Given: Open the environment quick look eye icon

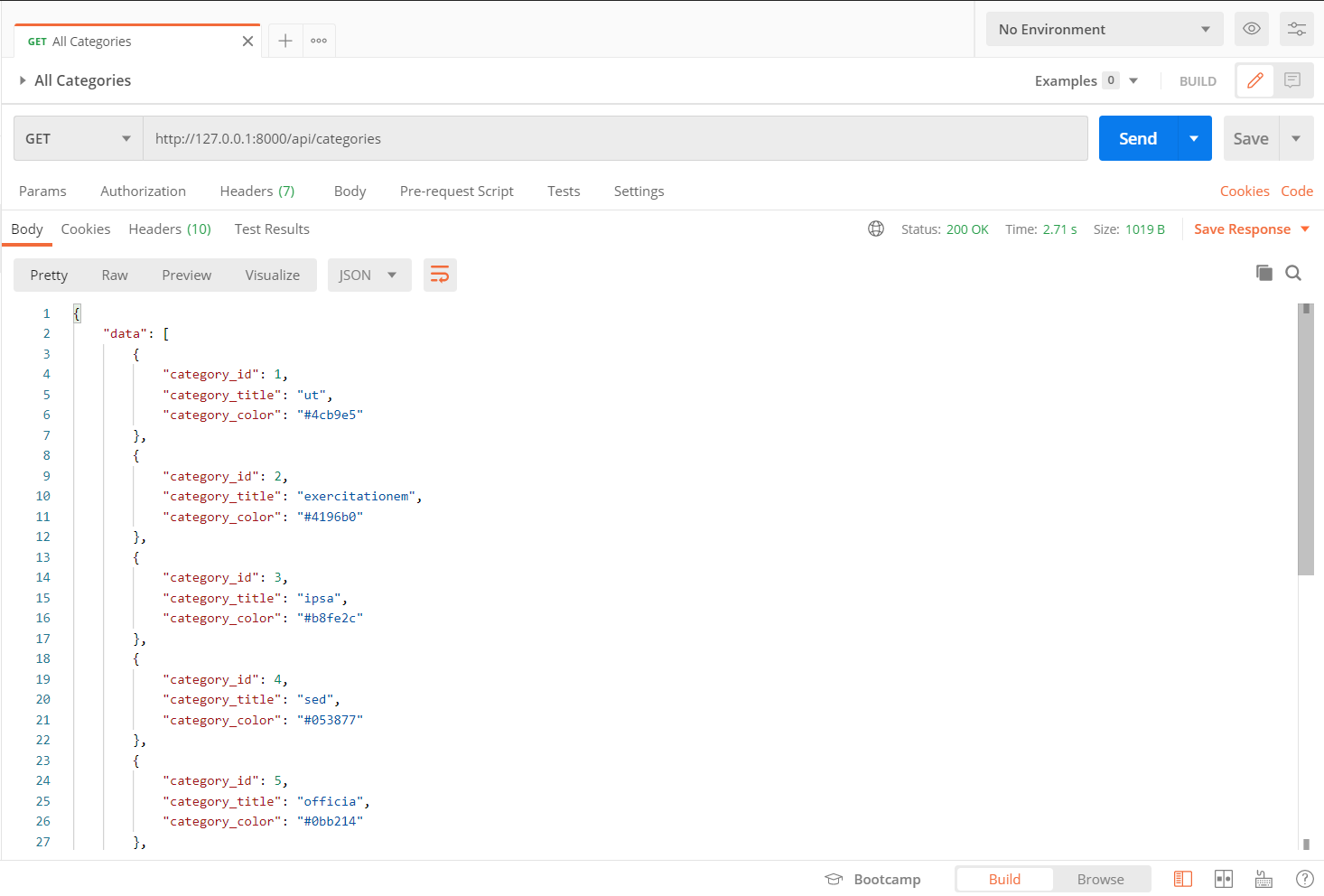Looking at the screenshot, I should tap(1251, 29).
